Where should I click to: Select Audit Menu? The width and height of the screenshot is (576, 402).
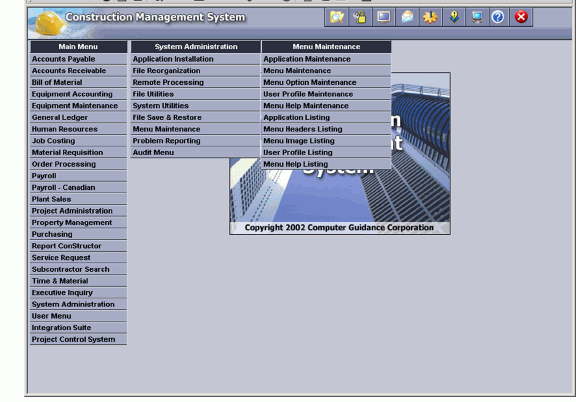click(195, 152)
